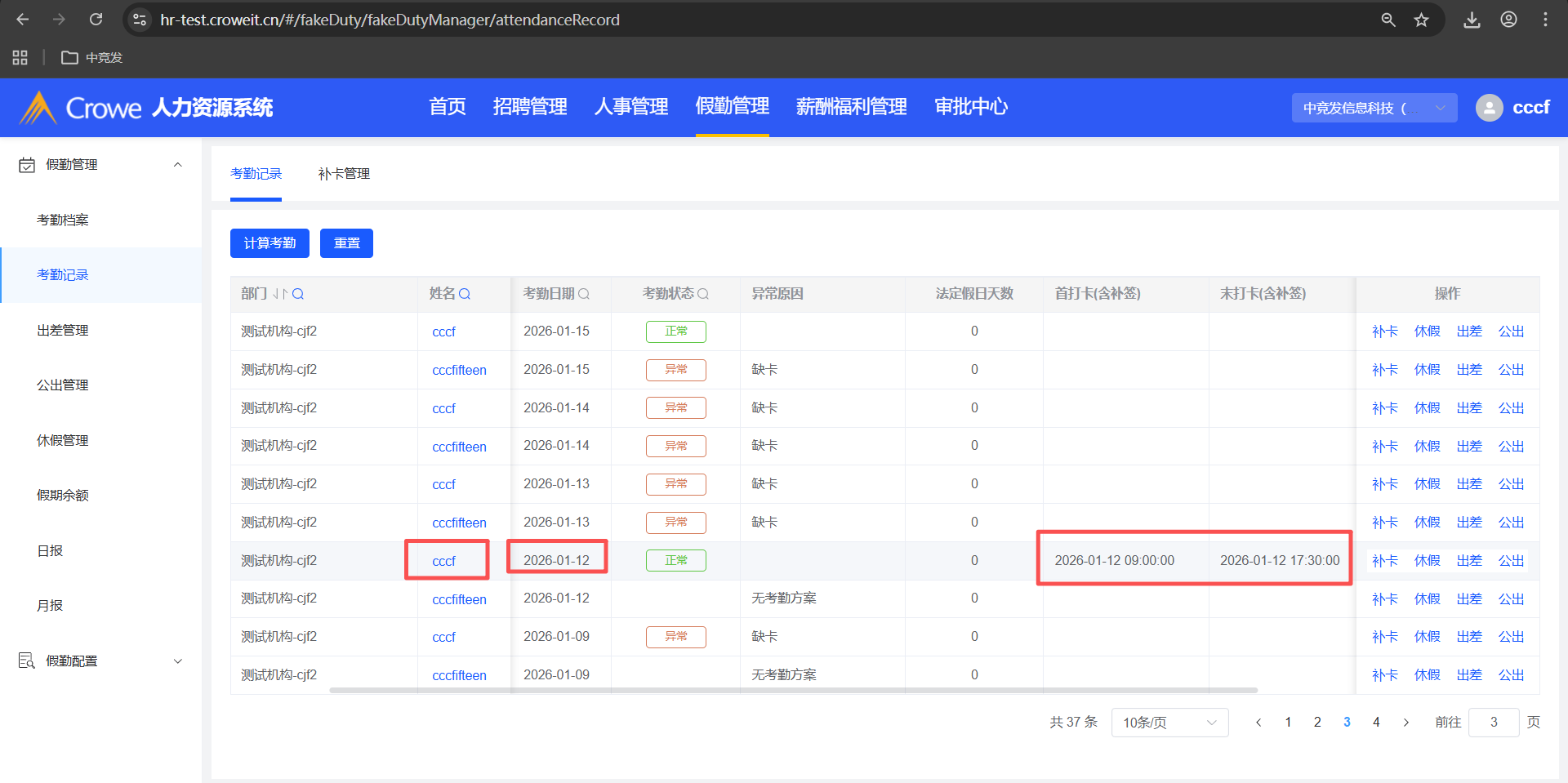Click the 考勤状态 column filter icon
The image size is (1568, 783).
(703, 294)
